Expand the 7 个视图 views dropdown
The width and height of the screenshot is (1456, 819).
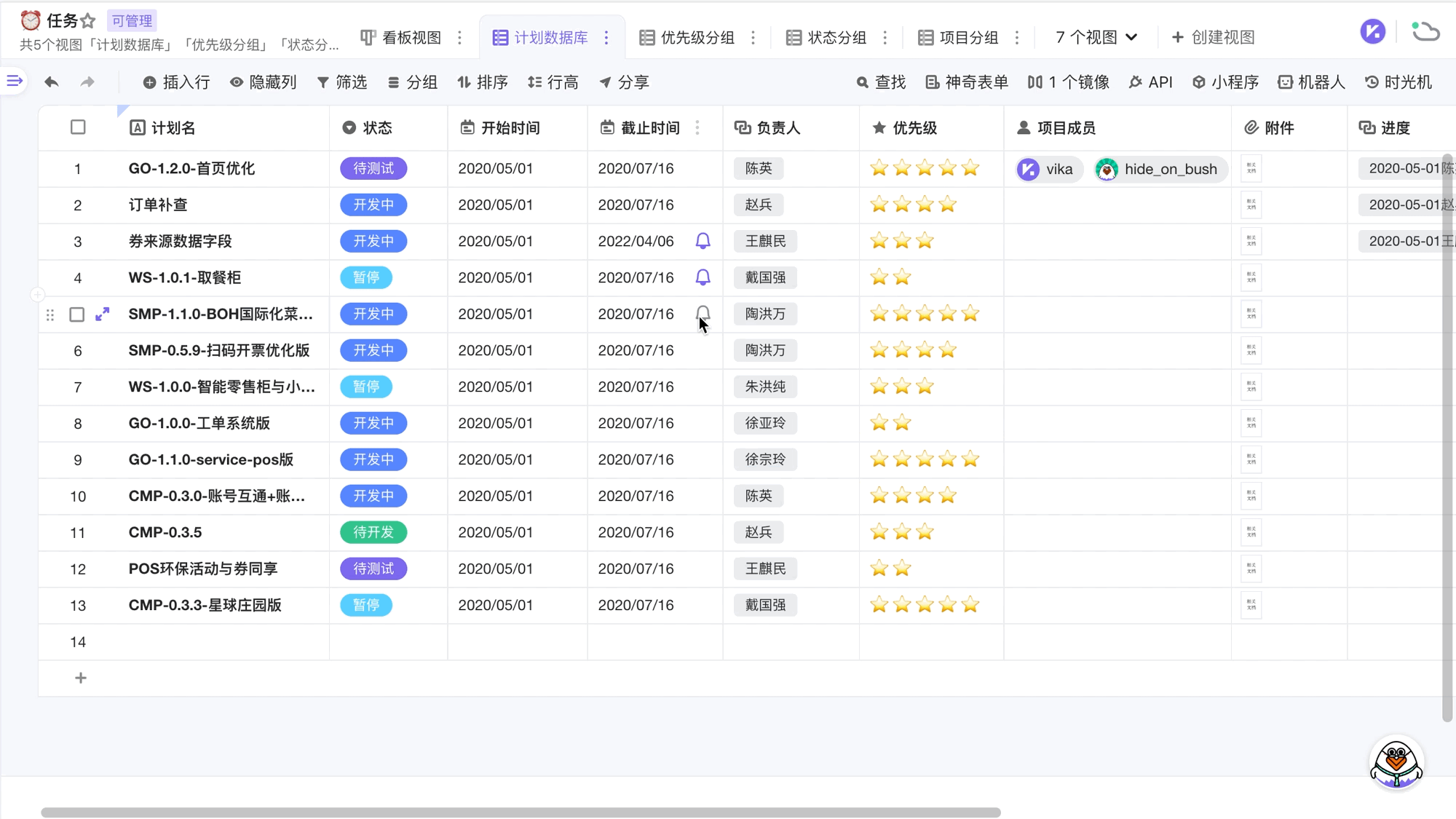tap(1096, 37)
